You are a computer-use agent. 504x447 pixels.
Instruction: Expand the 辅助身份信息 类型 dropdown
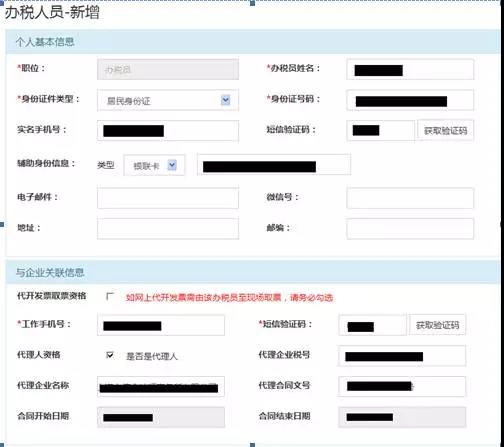tap(172, 165)
